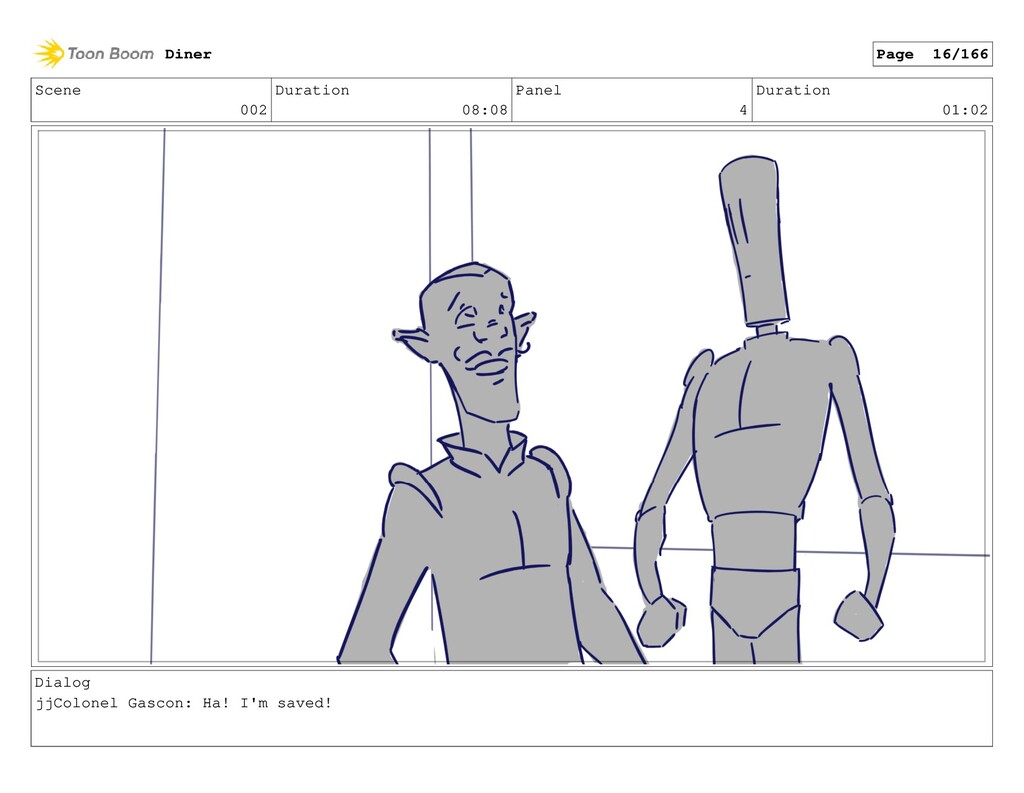Click the Toon Boom logo icon
Image resolution: width=1024 pixels, height=793 pixels.
(49, 54)
